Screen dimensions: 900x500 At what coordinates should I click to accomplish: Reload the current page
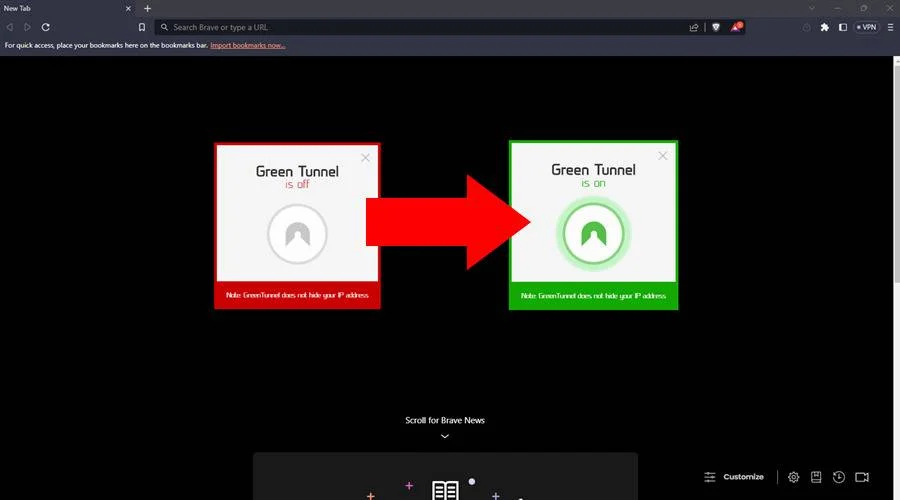coord(45,27)
